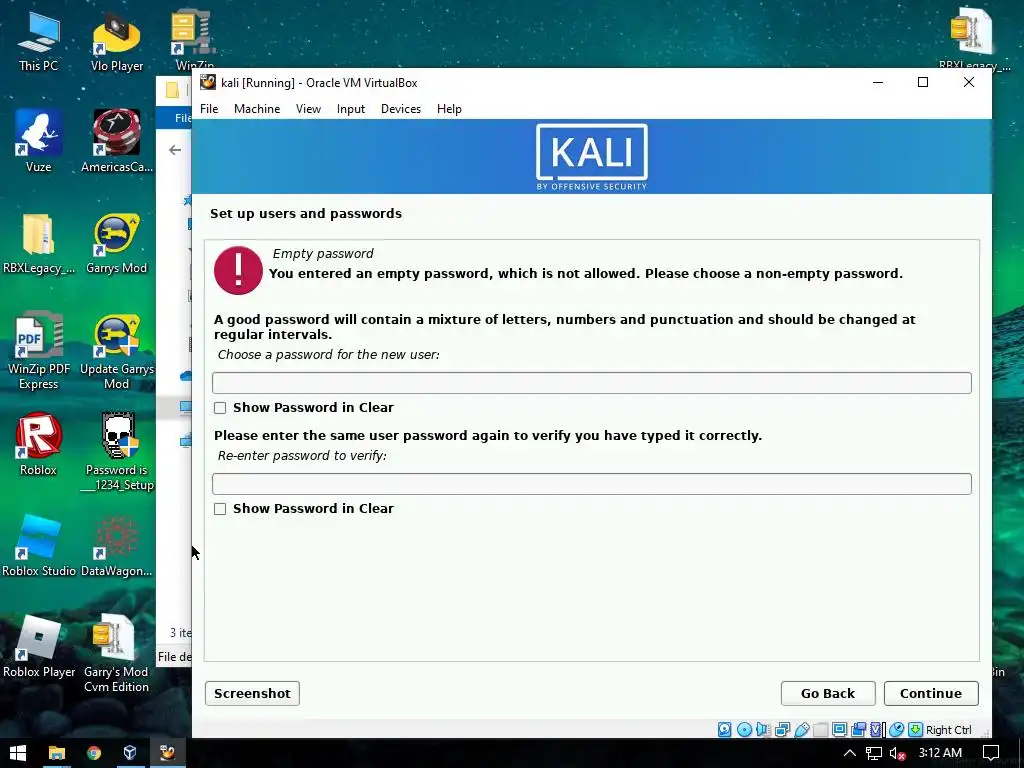Select the Vuze desktop shortcut
Viewport: 1024px width, 768px height.
[39, 140]
